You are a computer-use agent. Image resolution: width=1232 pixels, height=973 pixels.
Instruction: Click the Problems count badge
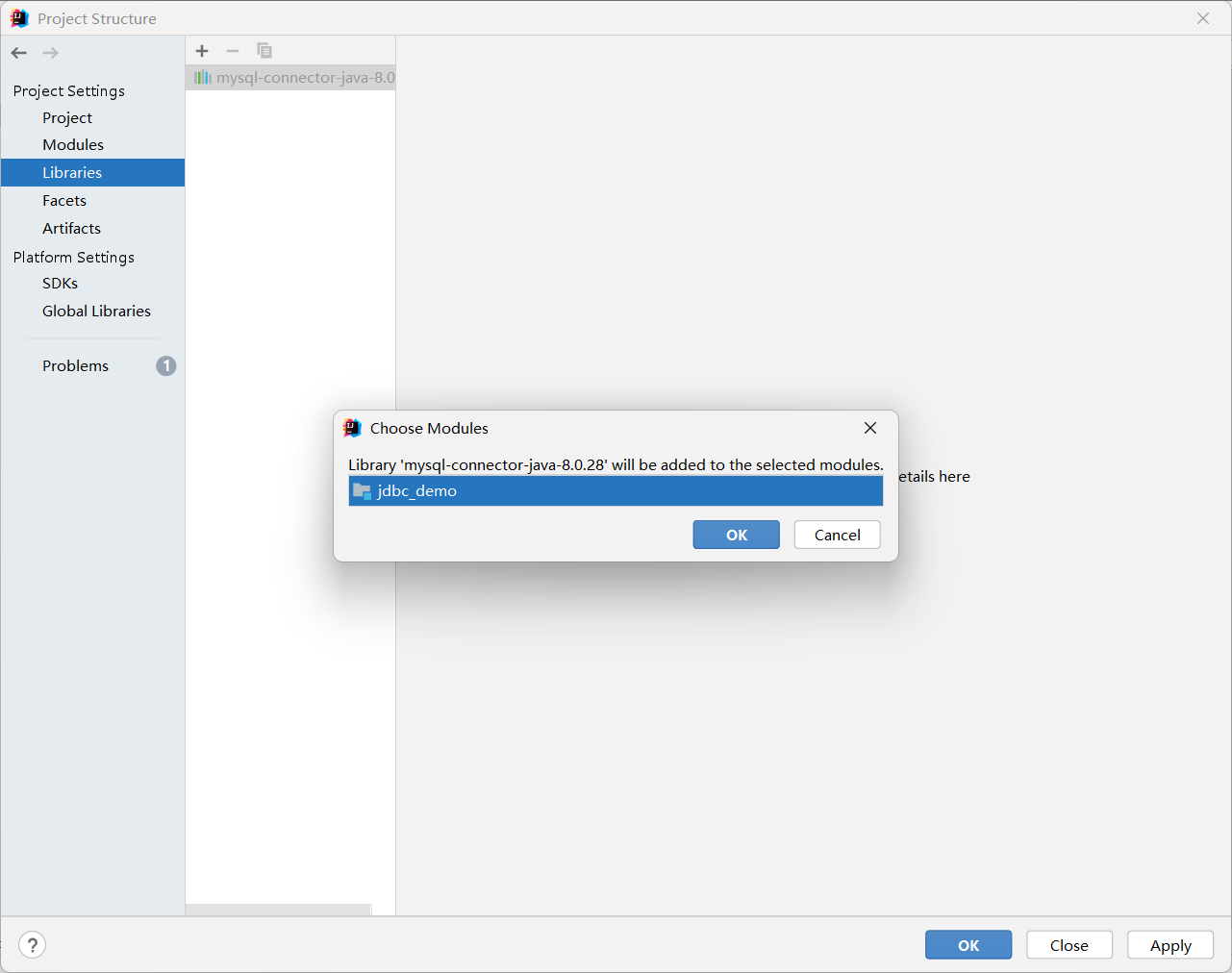click(166, 366)
